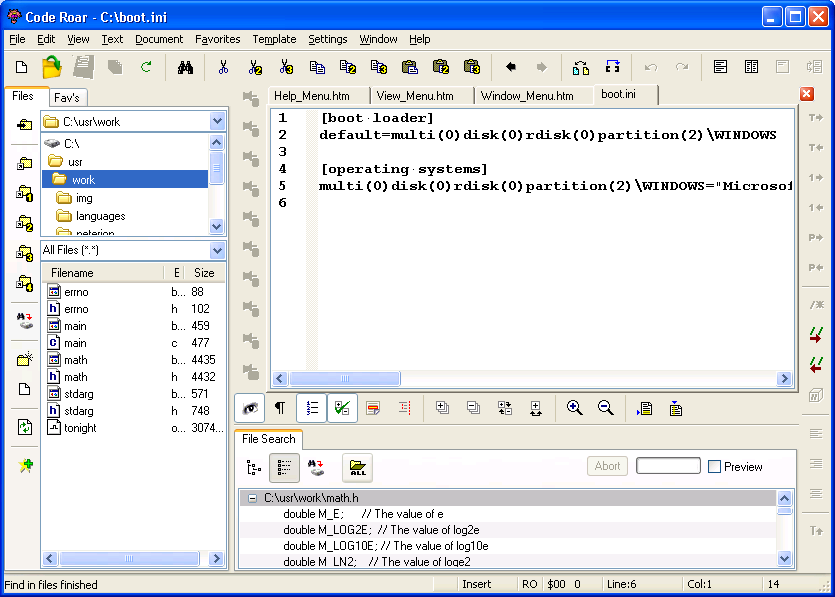This screenshot has height=597, width=835.
Task: Click the Zoom in magnifier icon
Action: (574, 408)
